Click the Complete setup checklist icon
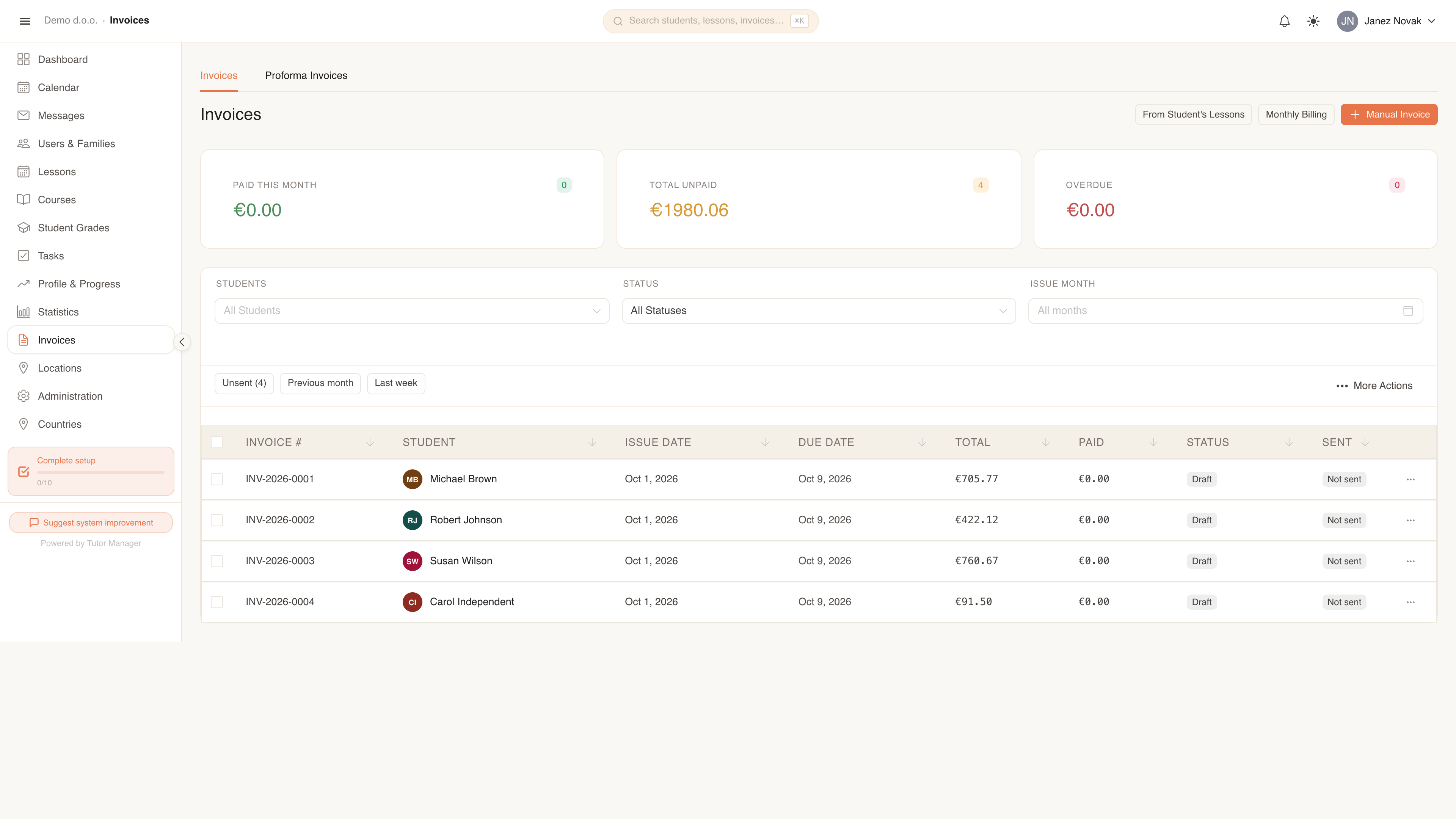This screenshot has width=1456, height=819. click(23, 471)
